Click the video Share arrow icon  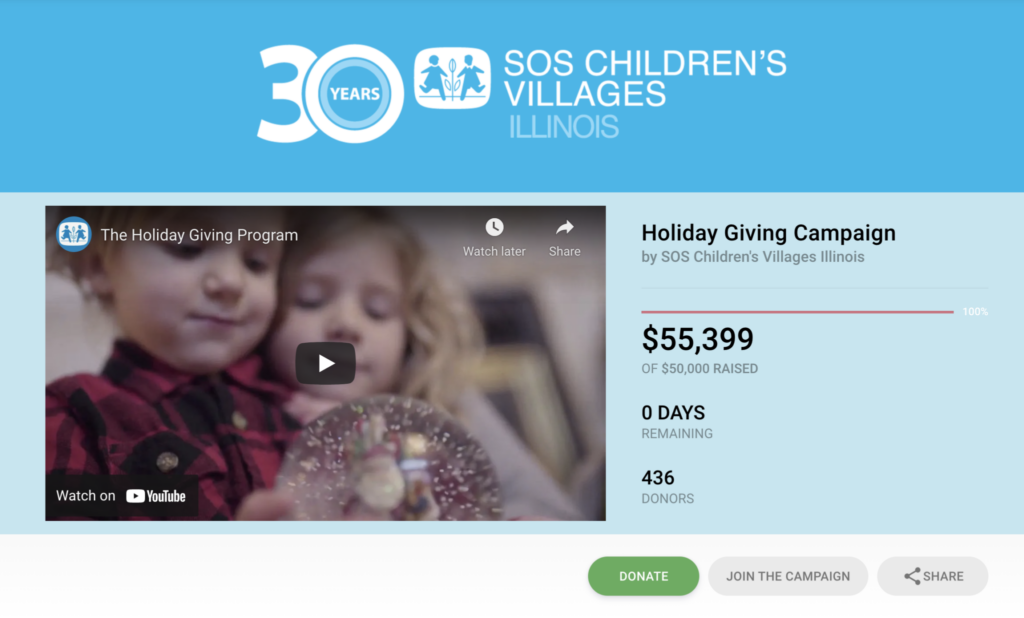coord(564,227)
